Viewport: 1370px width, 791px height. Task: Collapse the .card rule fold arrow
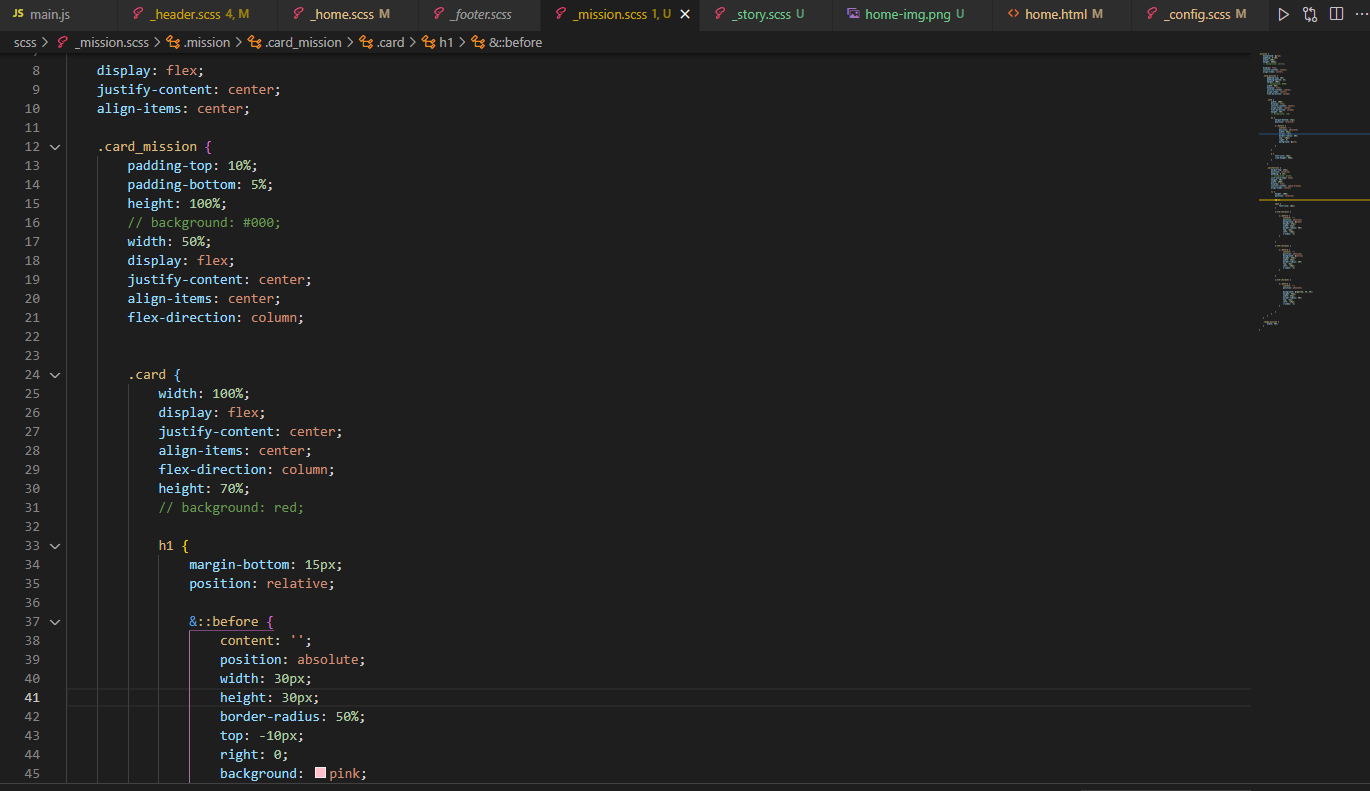pos(55,375)
